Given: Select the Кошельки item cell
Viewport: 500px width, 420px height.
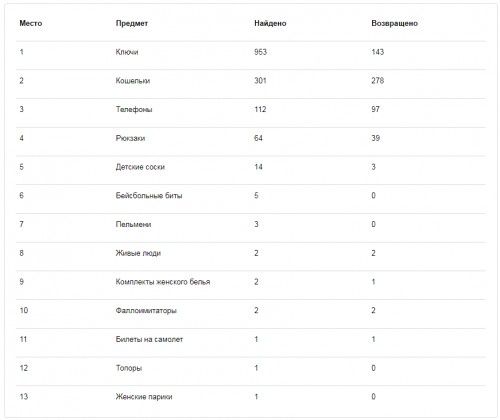Looking at the screenshot, I should click(133, 81).
